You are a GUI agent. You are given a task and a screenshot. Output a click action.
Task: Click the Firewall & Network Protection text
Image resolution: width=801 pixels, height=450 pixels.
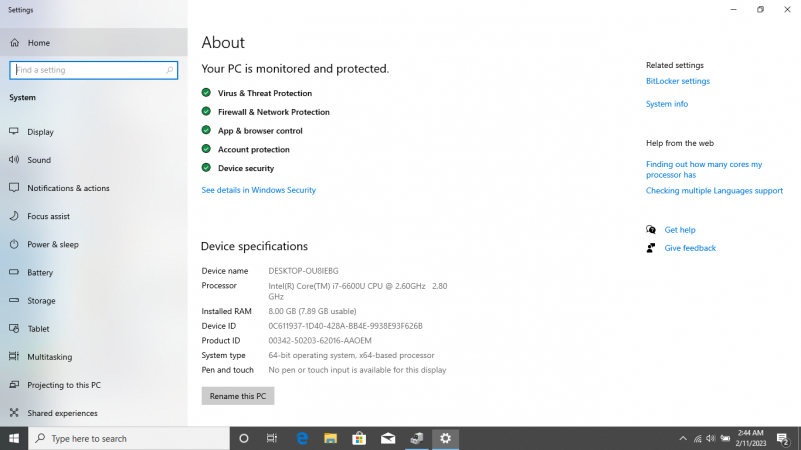[274, 112]
